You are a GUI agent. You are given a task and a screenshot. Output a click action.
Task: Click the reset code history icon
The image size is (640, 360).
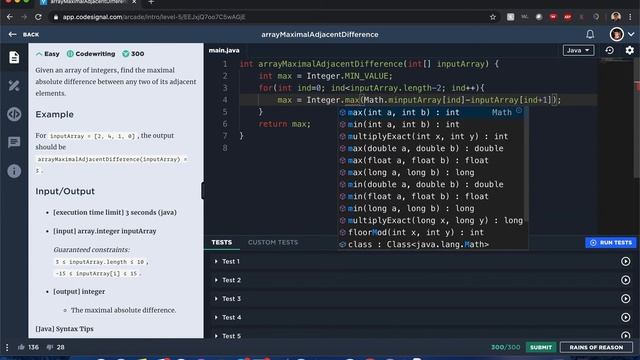point(609,50)
